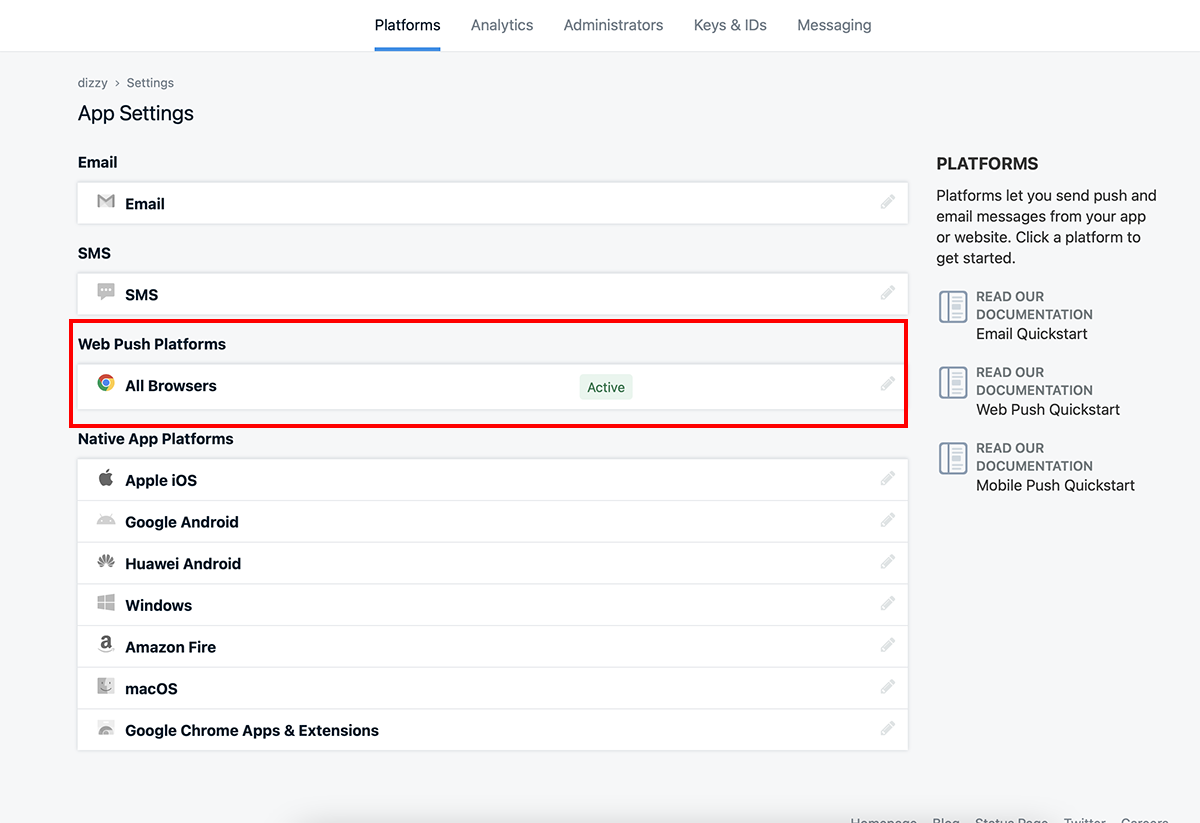Click the macOS Finder icon
The height and width of the screenshot is (823, 1200).
pyautogui.click(x=106, y=687)
